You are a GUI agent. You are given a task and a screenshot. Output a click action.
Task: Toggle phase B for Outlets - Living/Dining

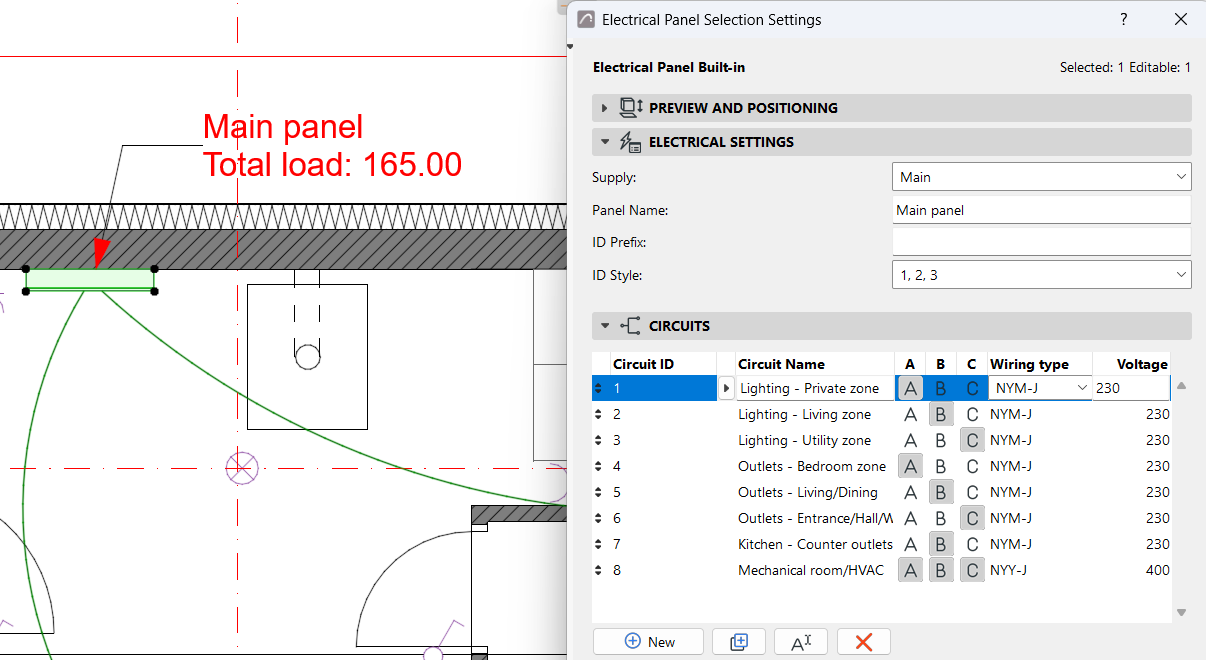941,492
